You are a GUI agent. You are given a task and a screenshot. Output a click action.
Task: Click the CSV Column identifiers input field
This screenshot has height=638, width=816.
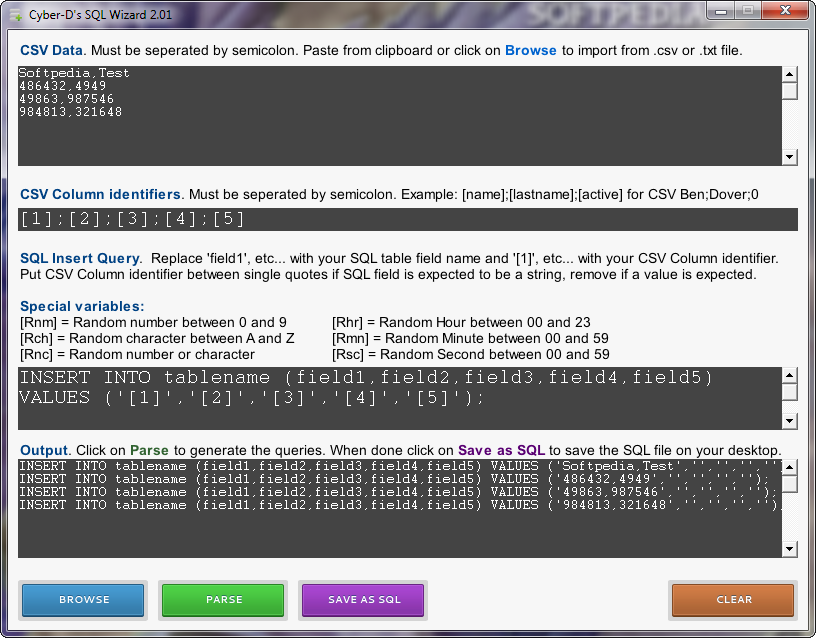point(407,219)
